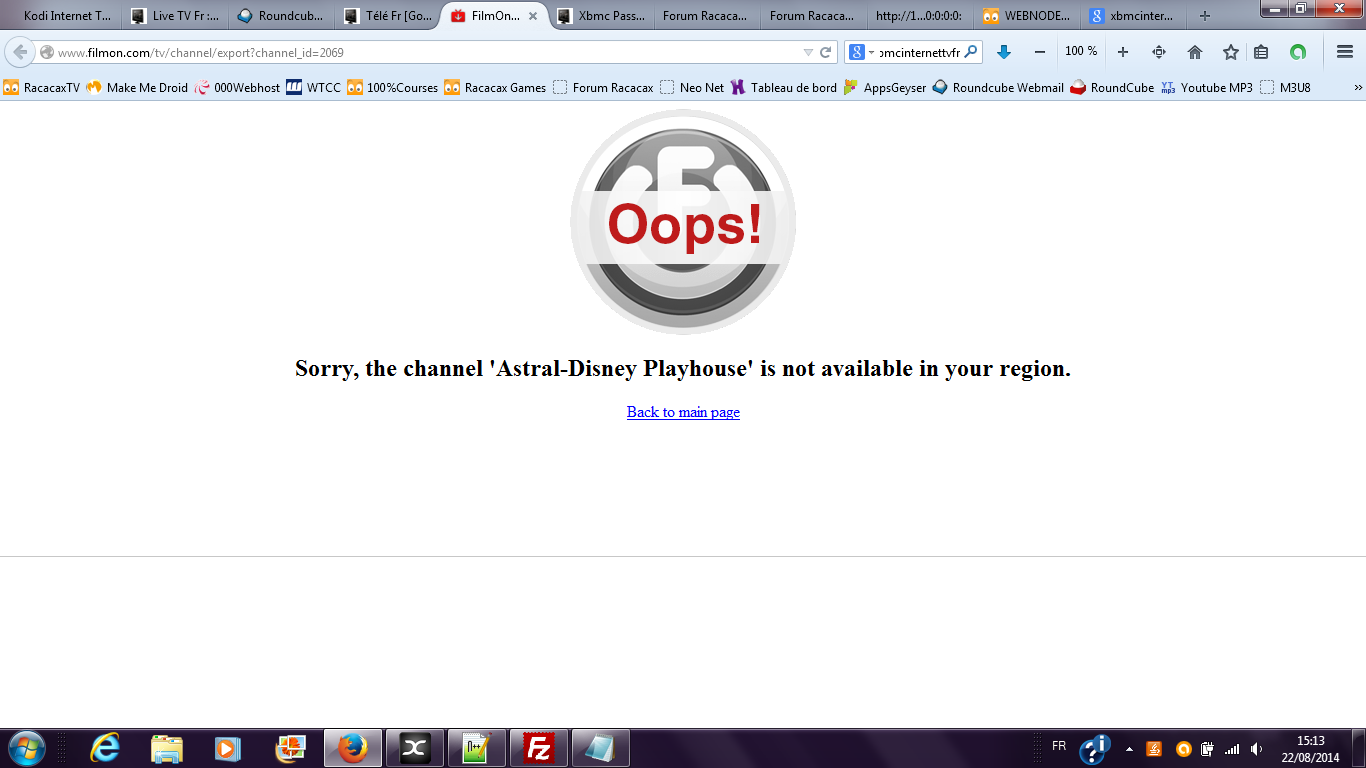Viewport: 1366px width, 768px height.
Task: Open the Google search engine selector
Action: click(860, 52)
